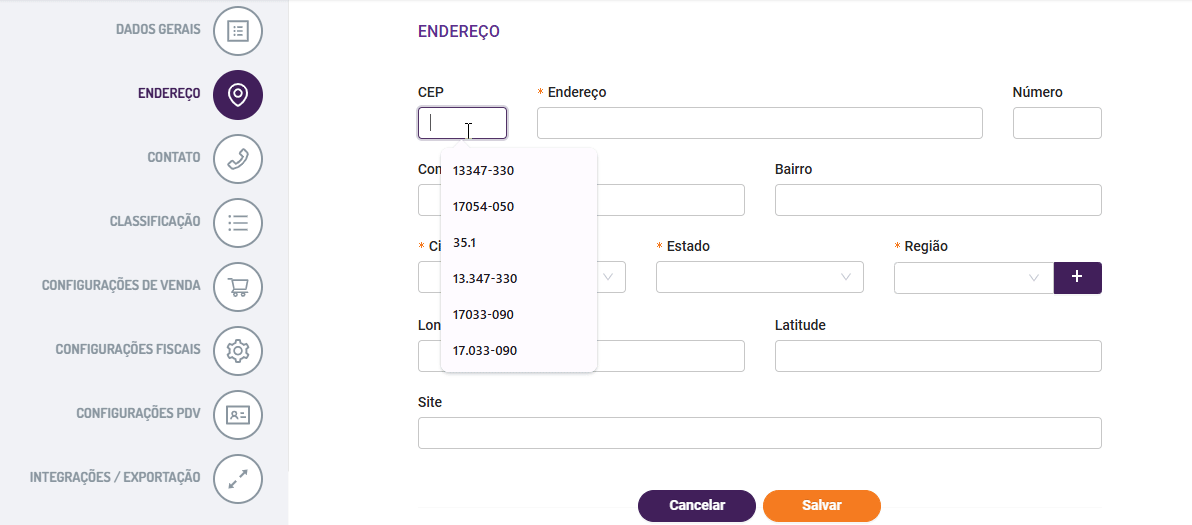Expand the Cidade dropdown arrow
This screenshot has height=525, width=1192.
coord(608,277)
